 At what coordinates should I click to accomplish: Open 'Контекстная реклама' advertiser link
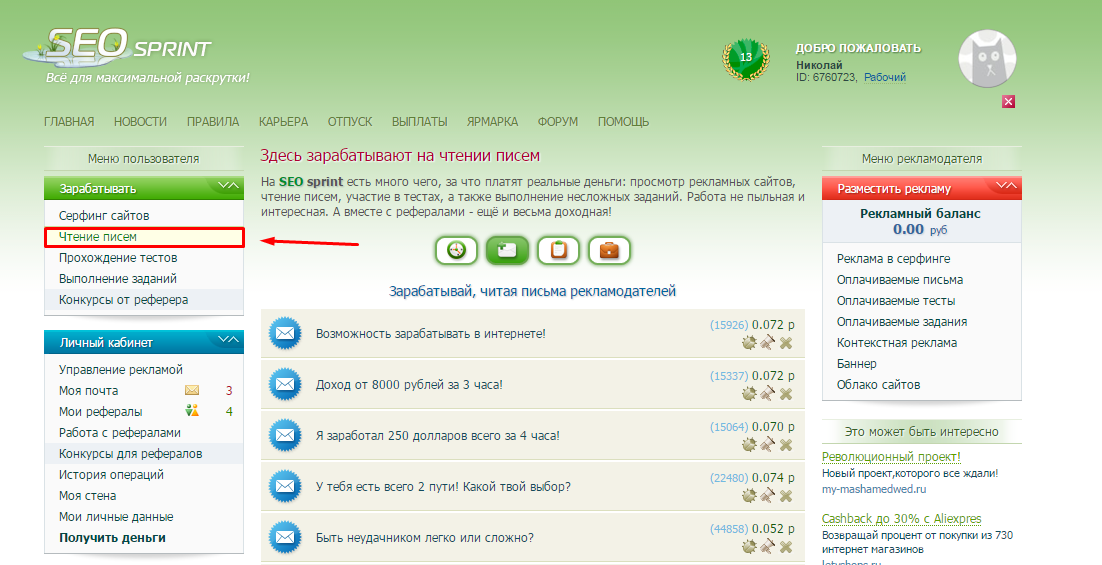[897, 343]
